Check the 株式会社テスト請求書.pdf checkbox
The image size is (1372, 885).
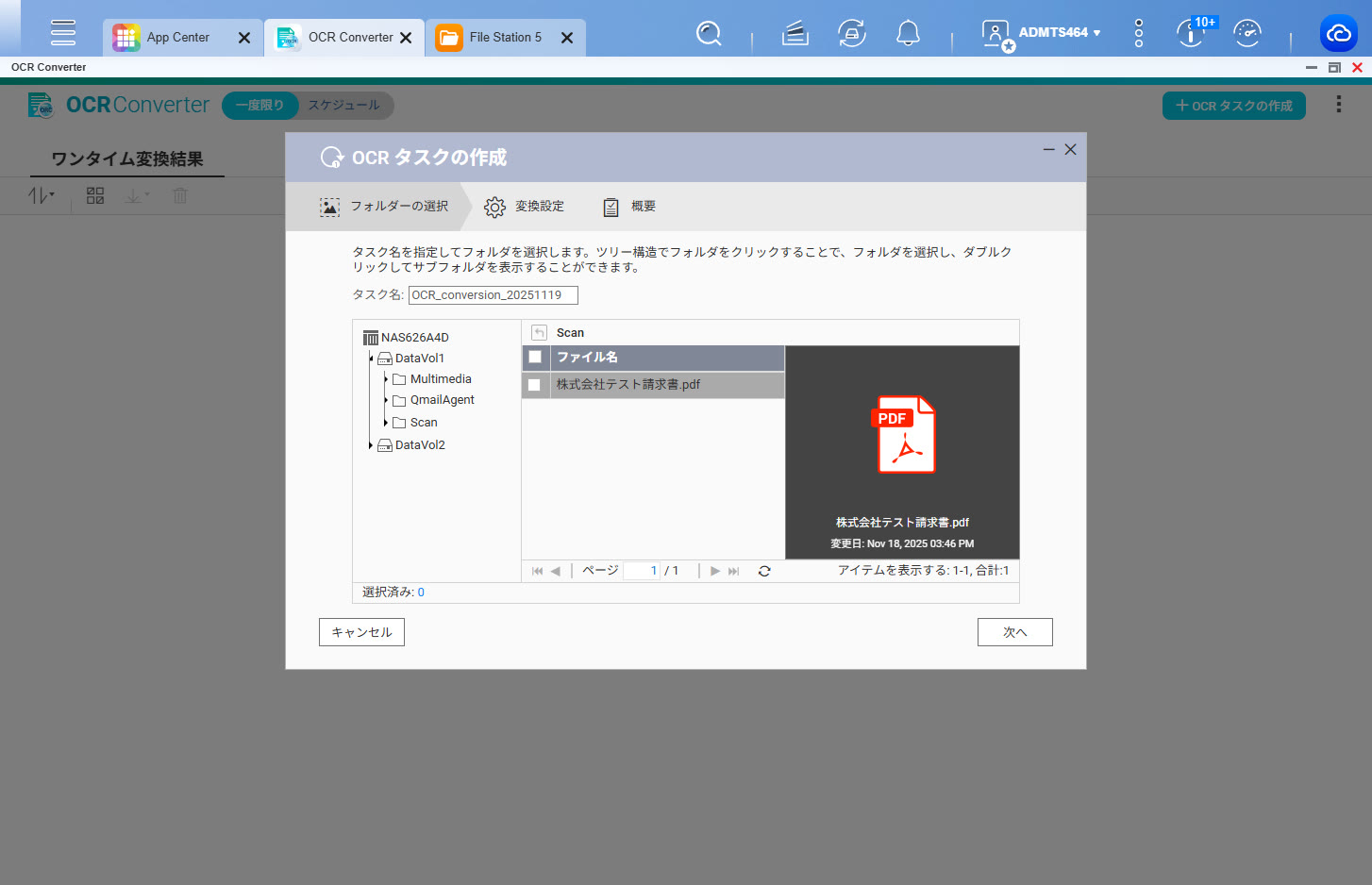[x=535, y=385]
